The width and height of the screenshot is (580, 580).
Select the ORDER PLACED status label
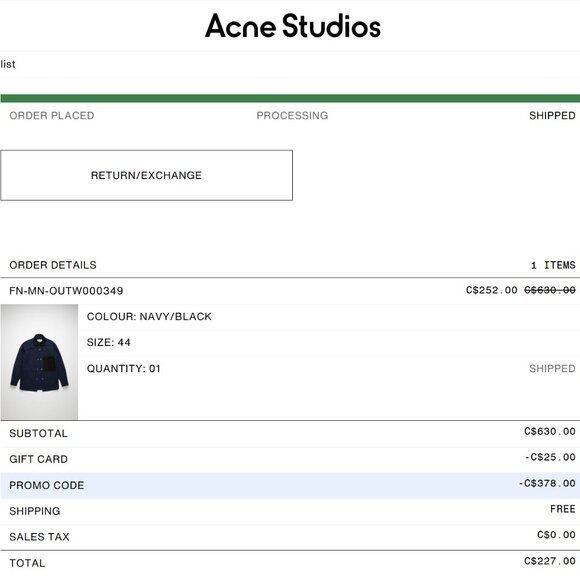click(x=52, y=116)
